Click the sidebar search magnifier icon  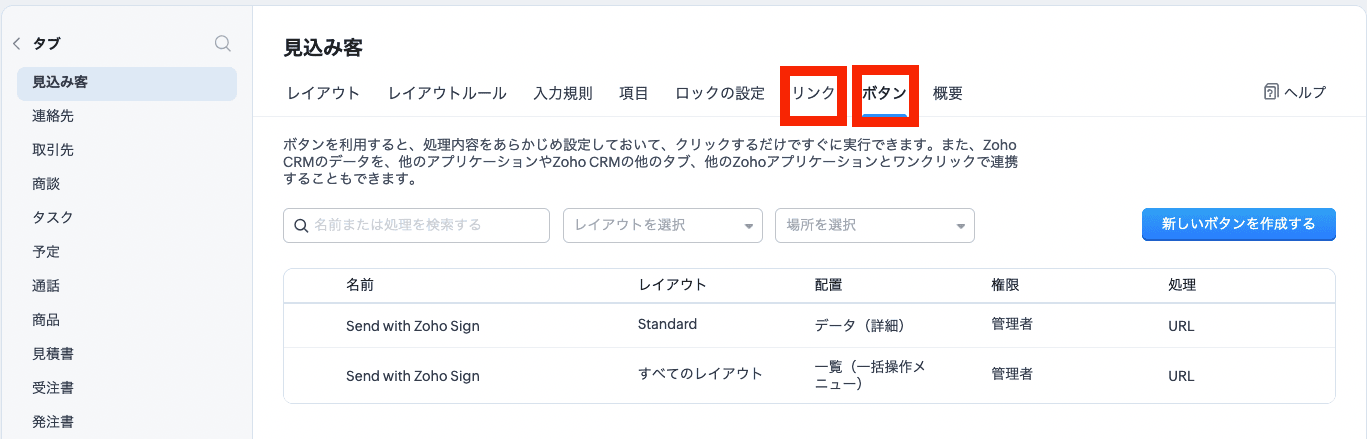[223, 43]
